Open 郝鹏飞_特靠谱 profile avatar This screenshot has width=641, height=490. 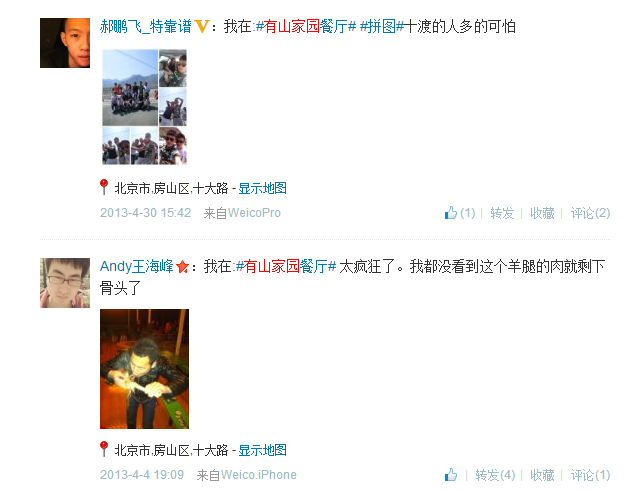tap(65, 43)
